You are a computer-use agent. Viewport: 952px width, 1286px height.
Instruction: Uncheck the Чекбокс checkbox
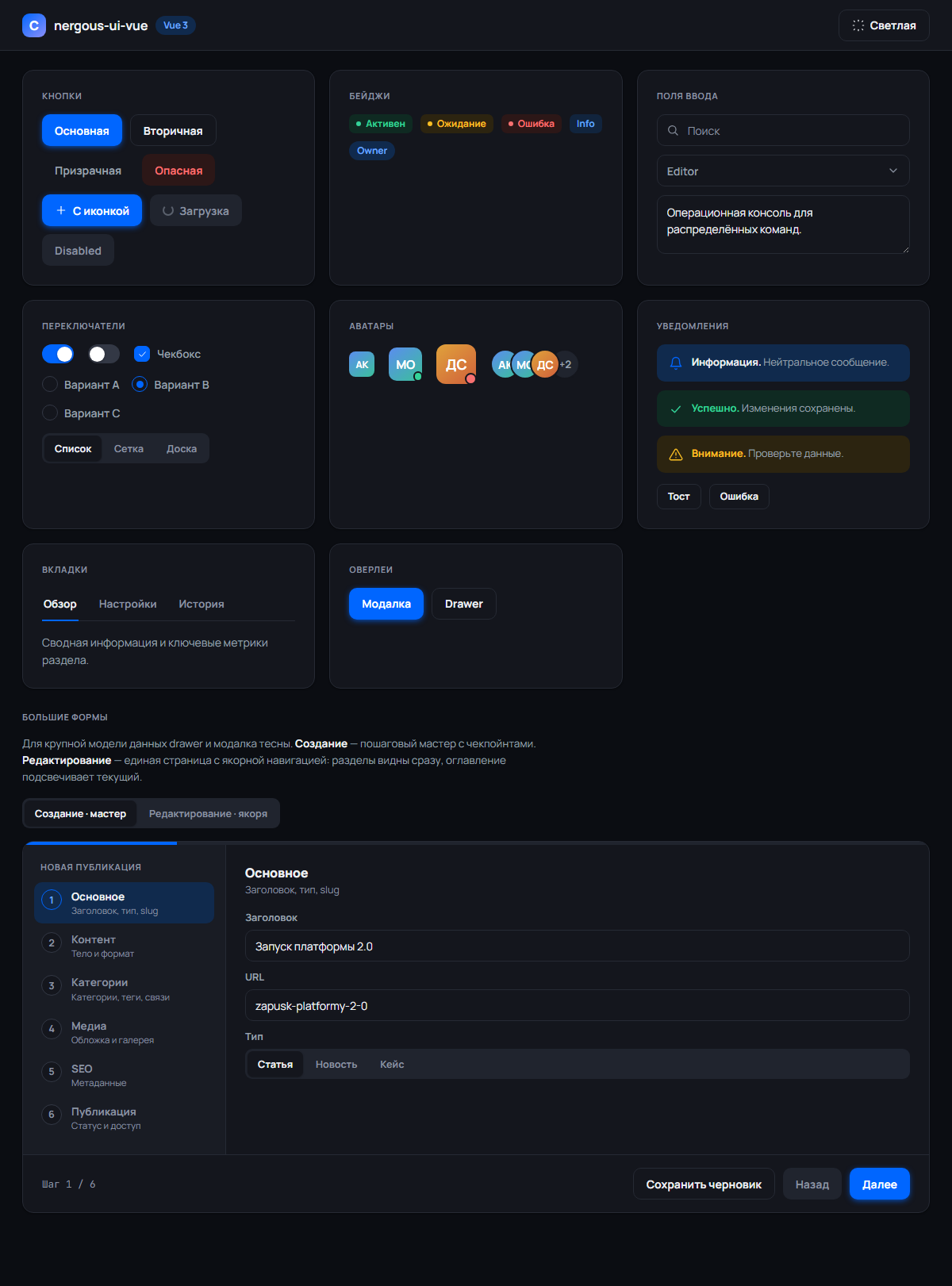point(142,354)
